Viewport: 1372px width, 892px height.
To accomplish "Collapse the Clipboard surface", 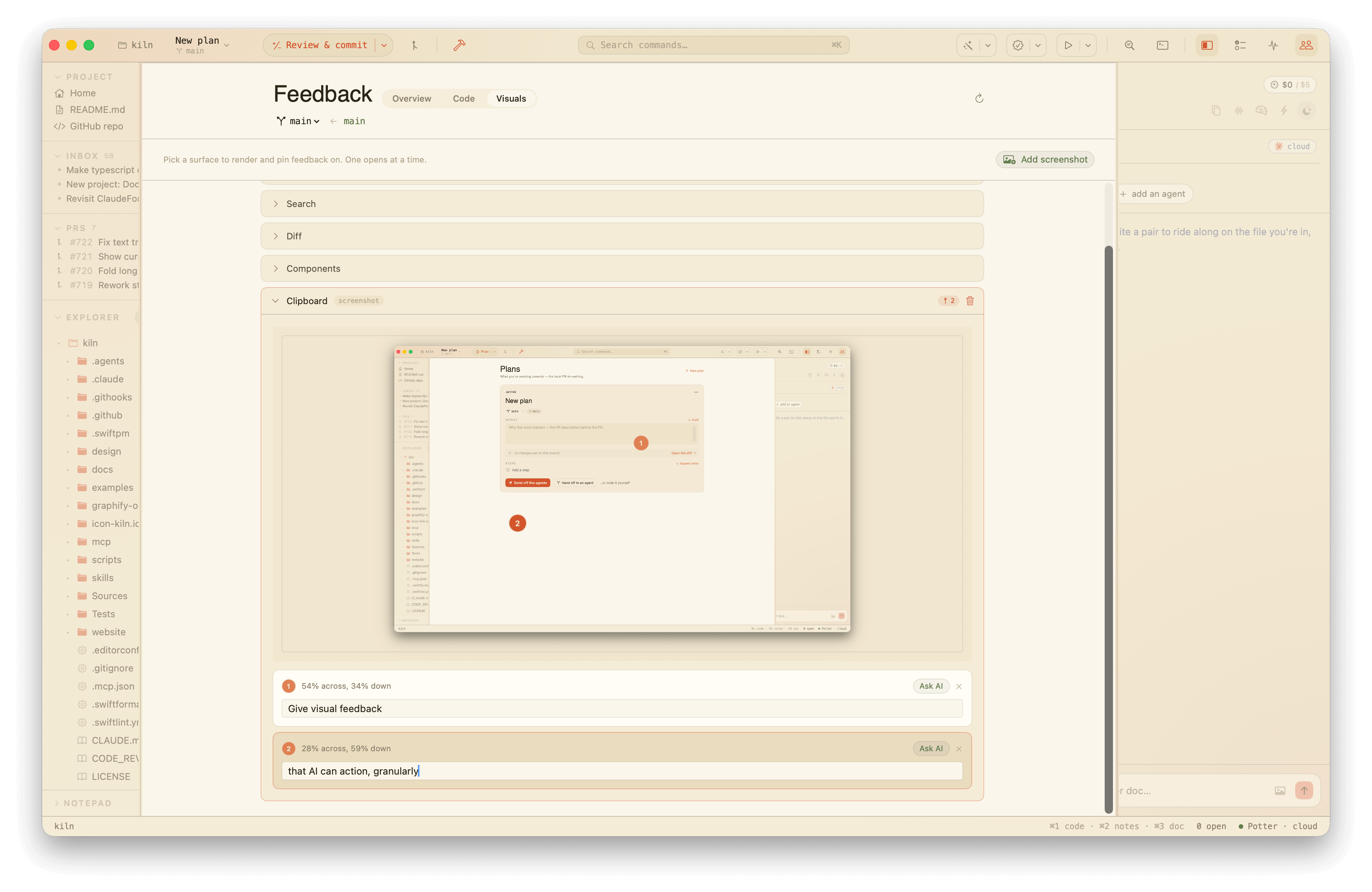I will 276,301.
